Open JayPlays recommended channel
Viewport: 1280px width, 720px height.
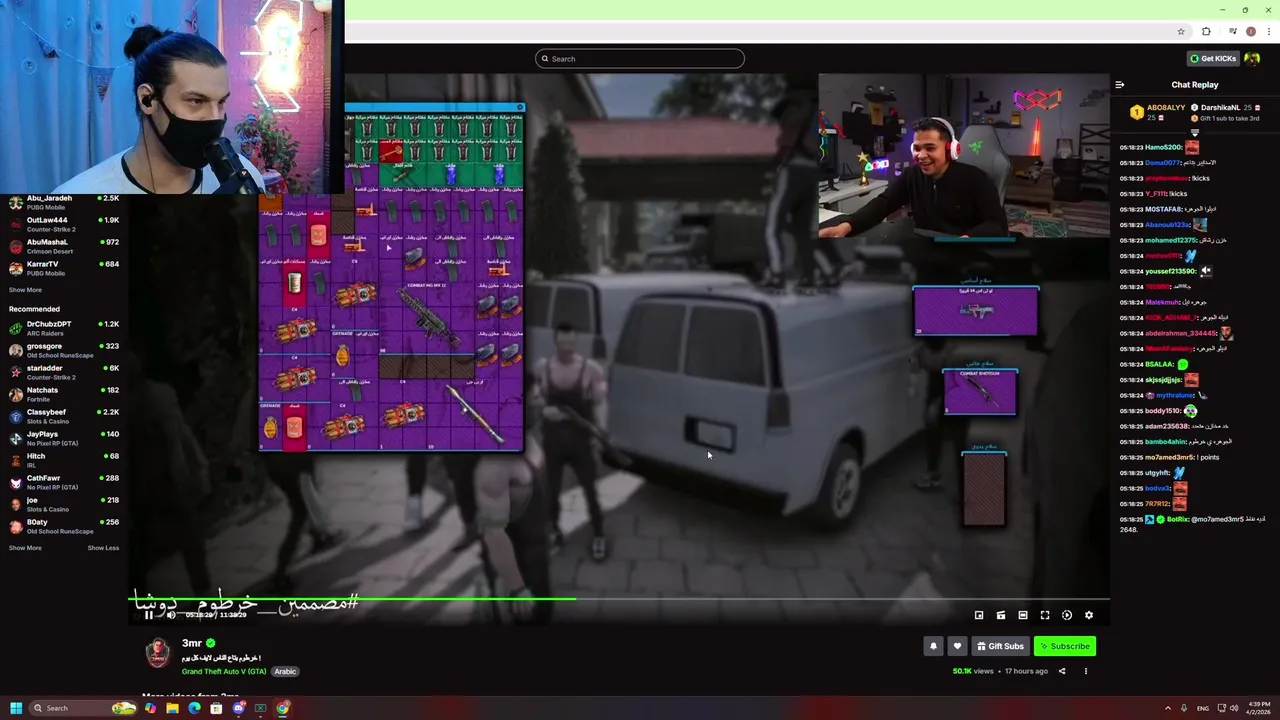64,438
